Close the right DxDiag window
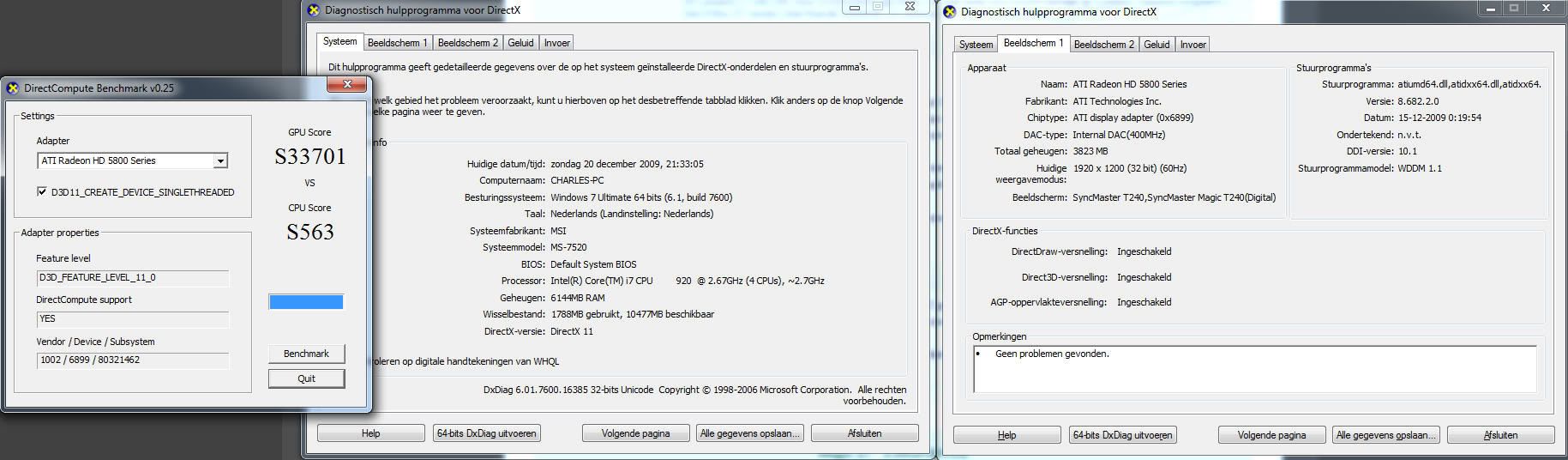 (1545, 8)
